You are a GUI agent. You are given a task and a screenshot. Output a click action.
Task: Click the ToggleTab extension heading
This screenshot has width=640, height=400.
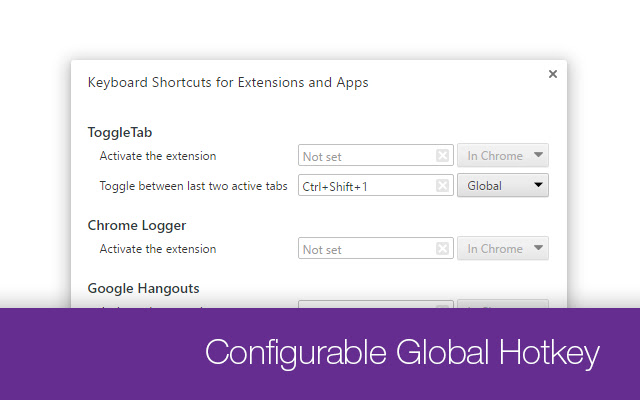click(x=120, y=132)
